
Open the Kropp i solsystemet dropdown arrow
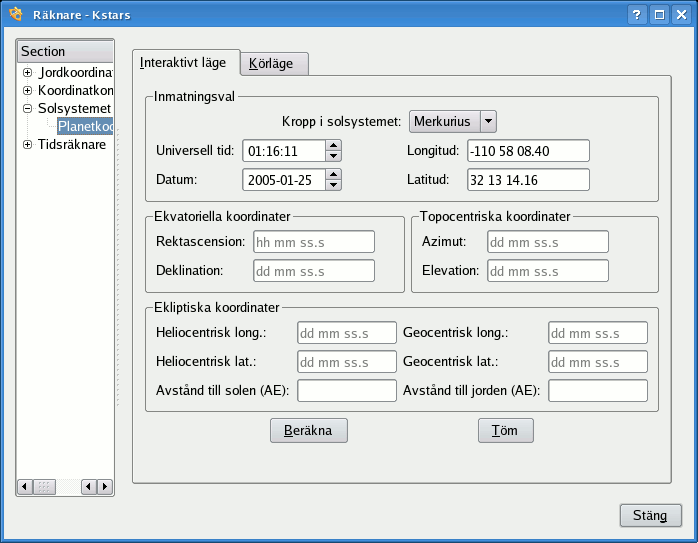tap(488, 121)
